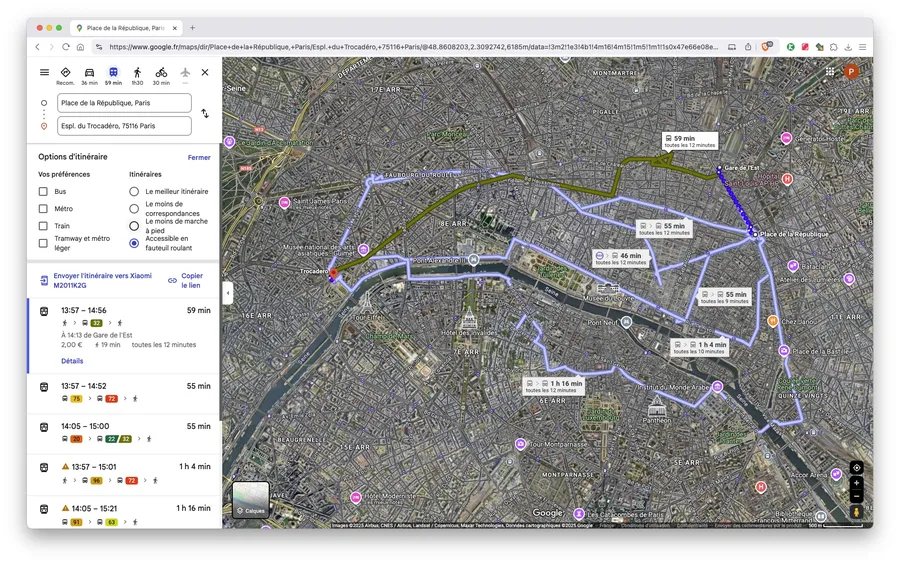The image size is (900, 564).
Task: Swap origin and destination
Action: click(205, 114)
